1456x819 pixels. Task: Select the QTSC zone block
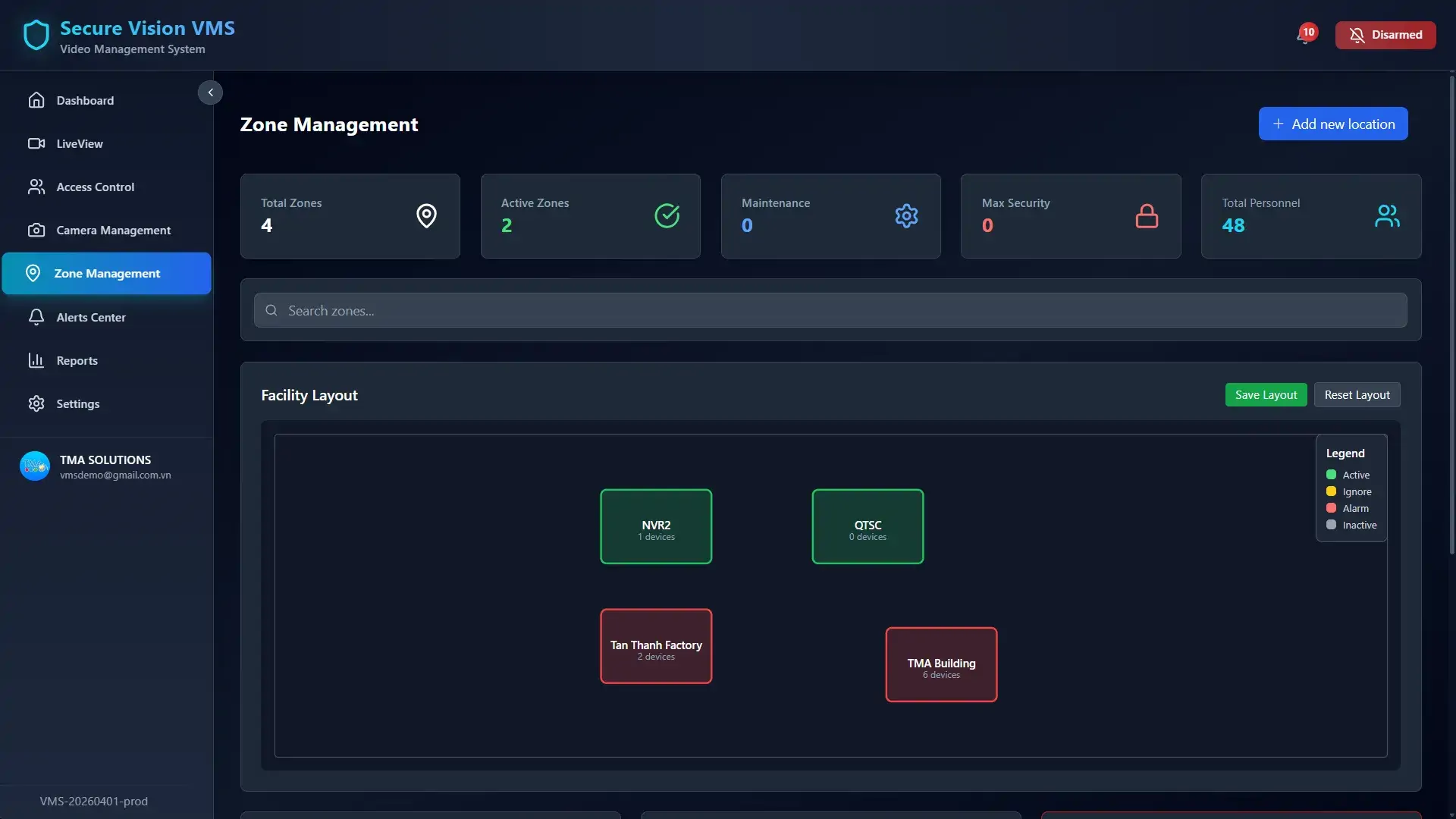[868, 526]
